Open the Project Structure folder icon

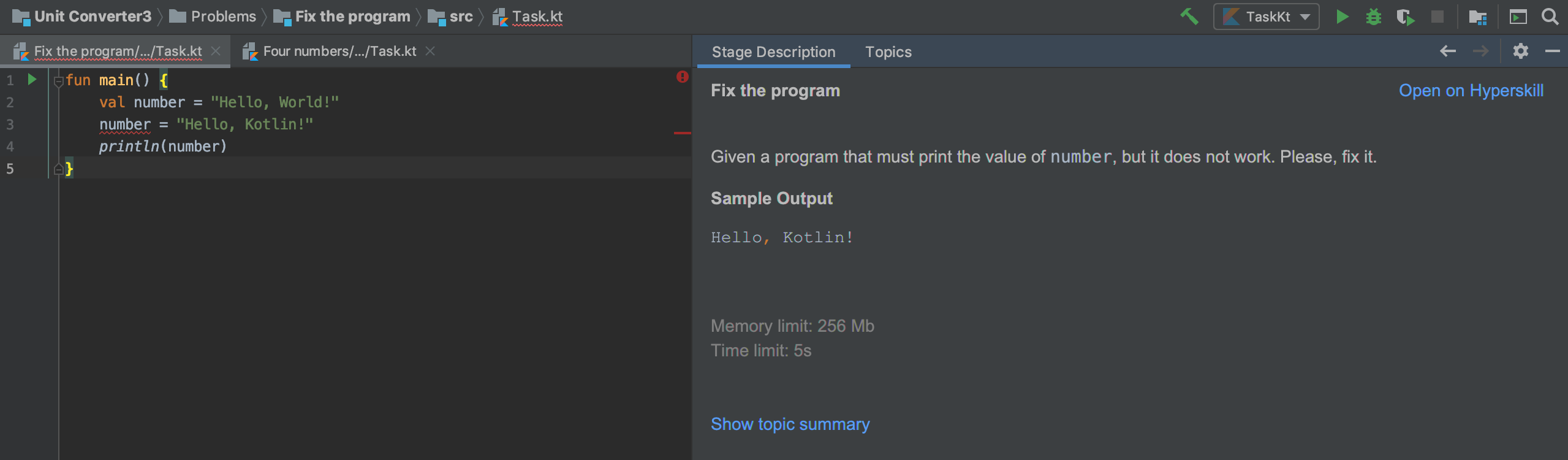tap(1478, 17)
